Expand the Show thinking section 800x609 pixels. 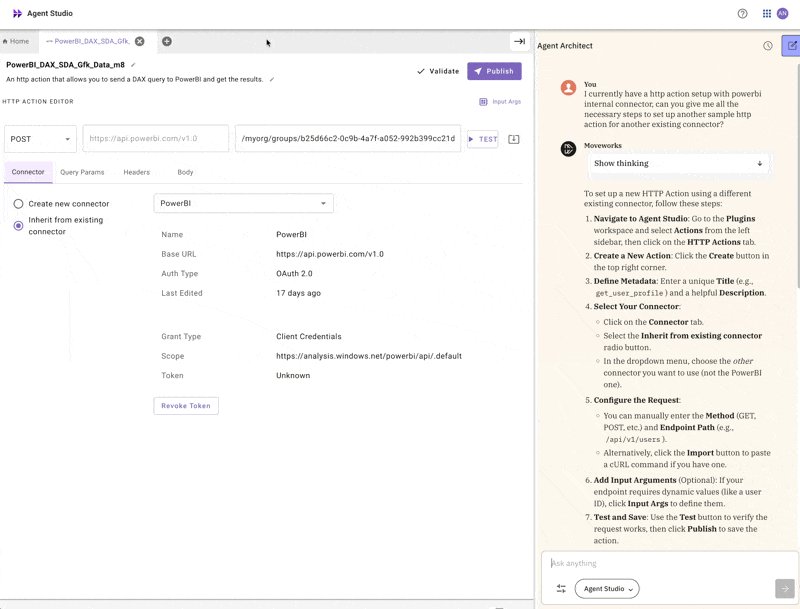pyautogui.click(x=678, y=163)
